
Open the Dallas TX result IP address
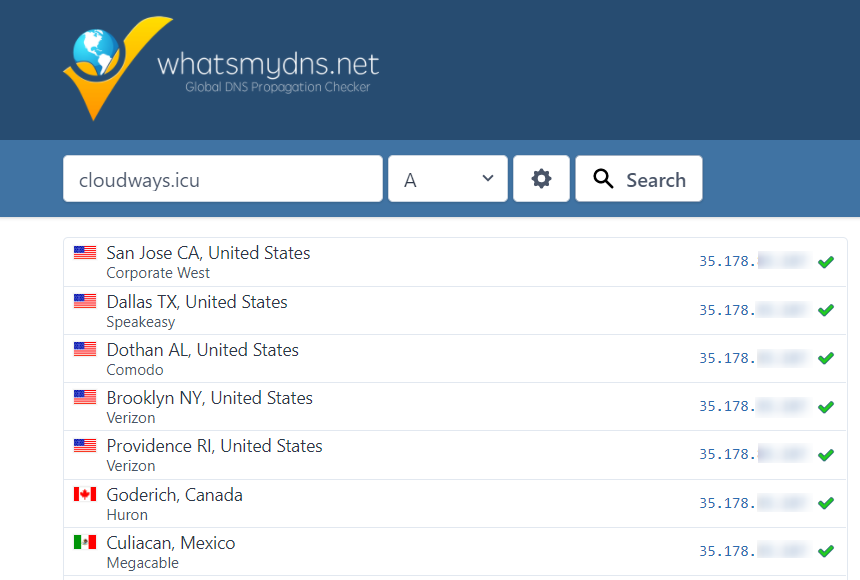pos(755,310)
